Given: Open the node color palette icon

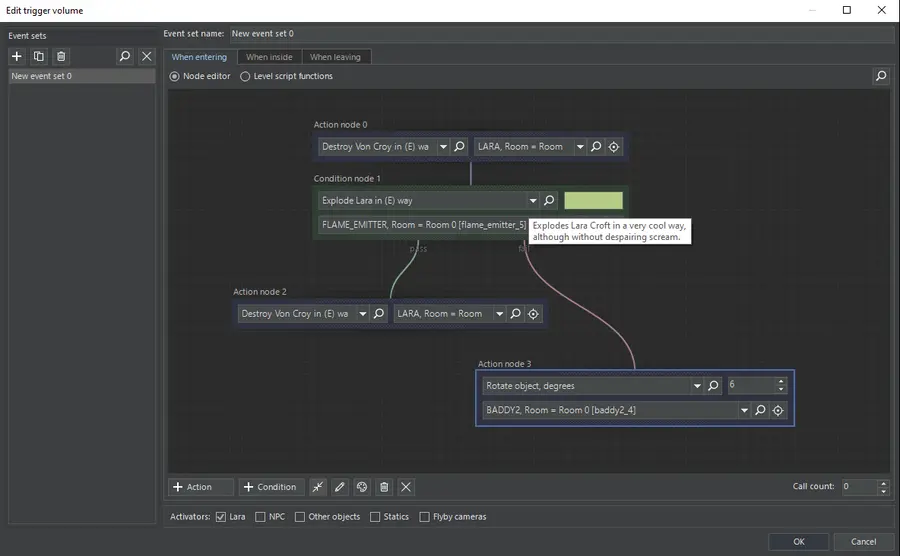Looking at the screenshot, I should (x=362, y=487).
